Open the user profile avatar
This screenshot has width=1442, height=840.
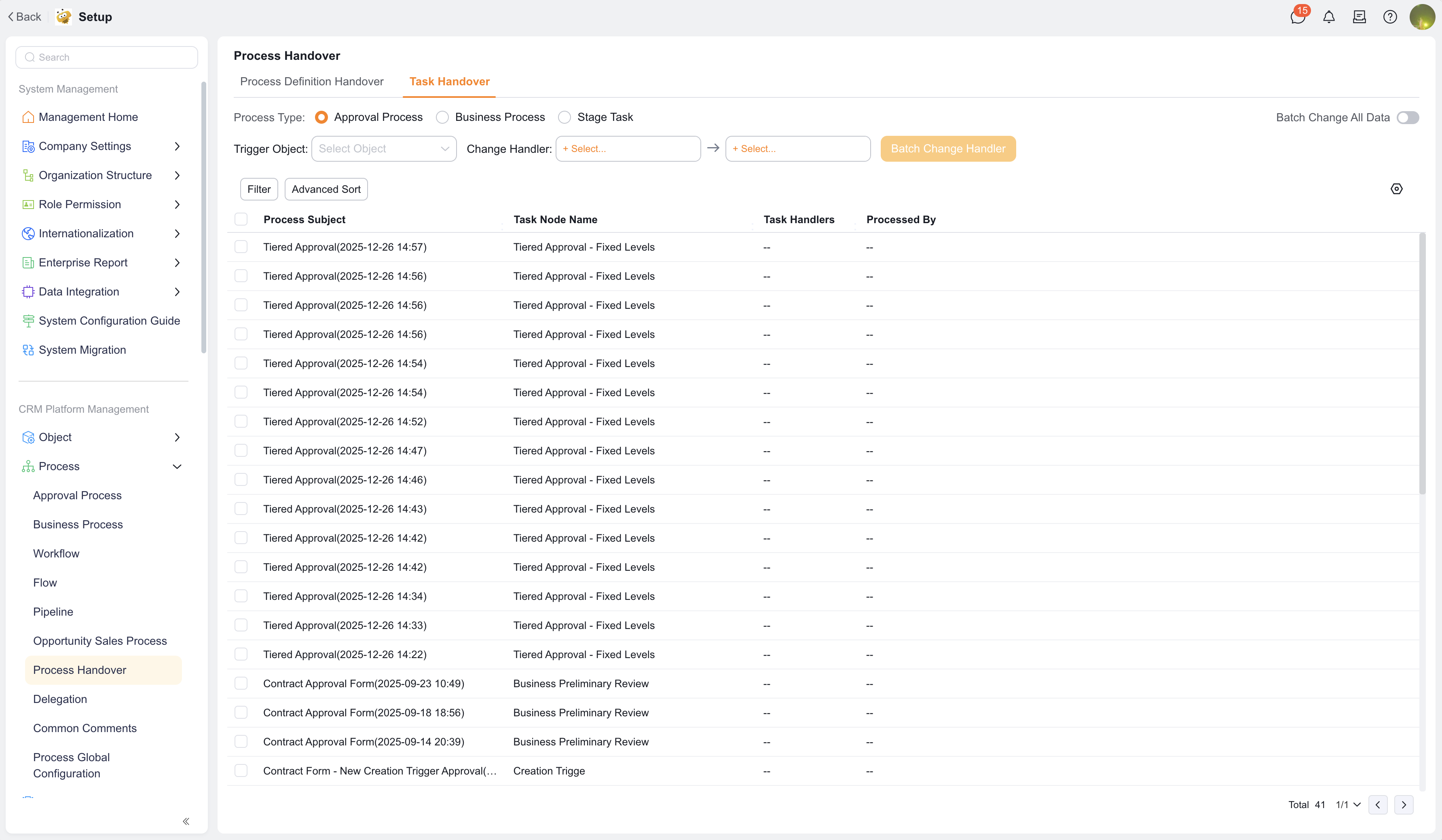click(x=1421, y=17)
